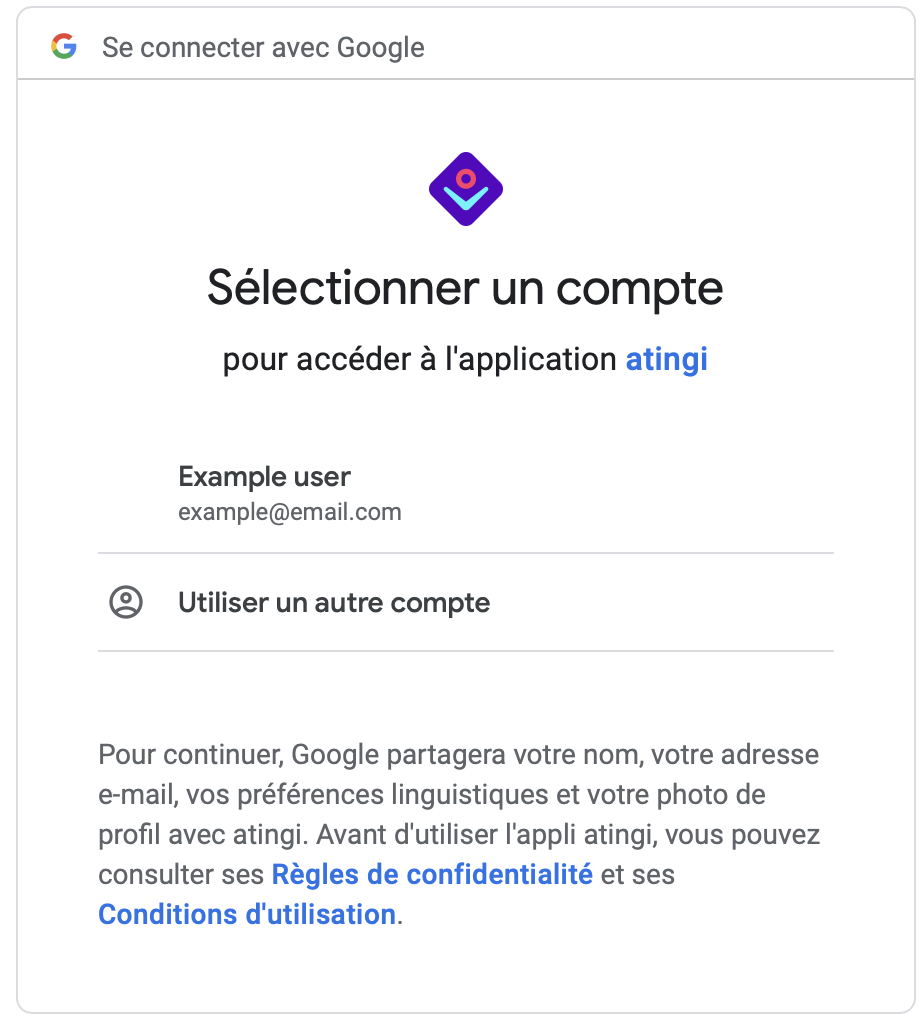Click the person icon for another account
Viewport: 922px width, 1026px height.
(x=126, y=602)
